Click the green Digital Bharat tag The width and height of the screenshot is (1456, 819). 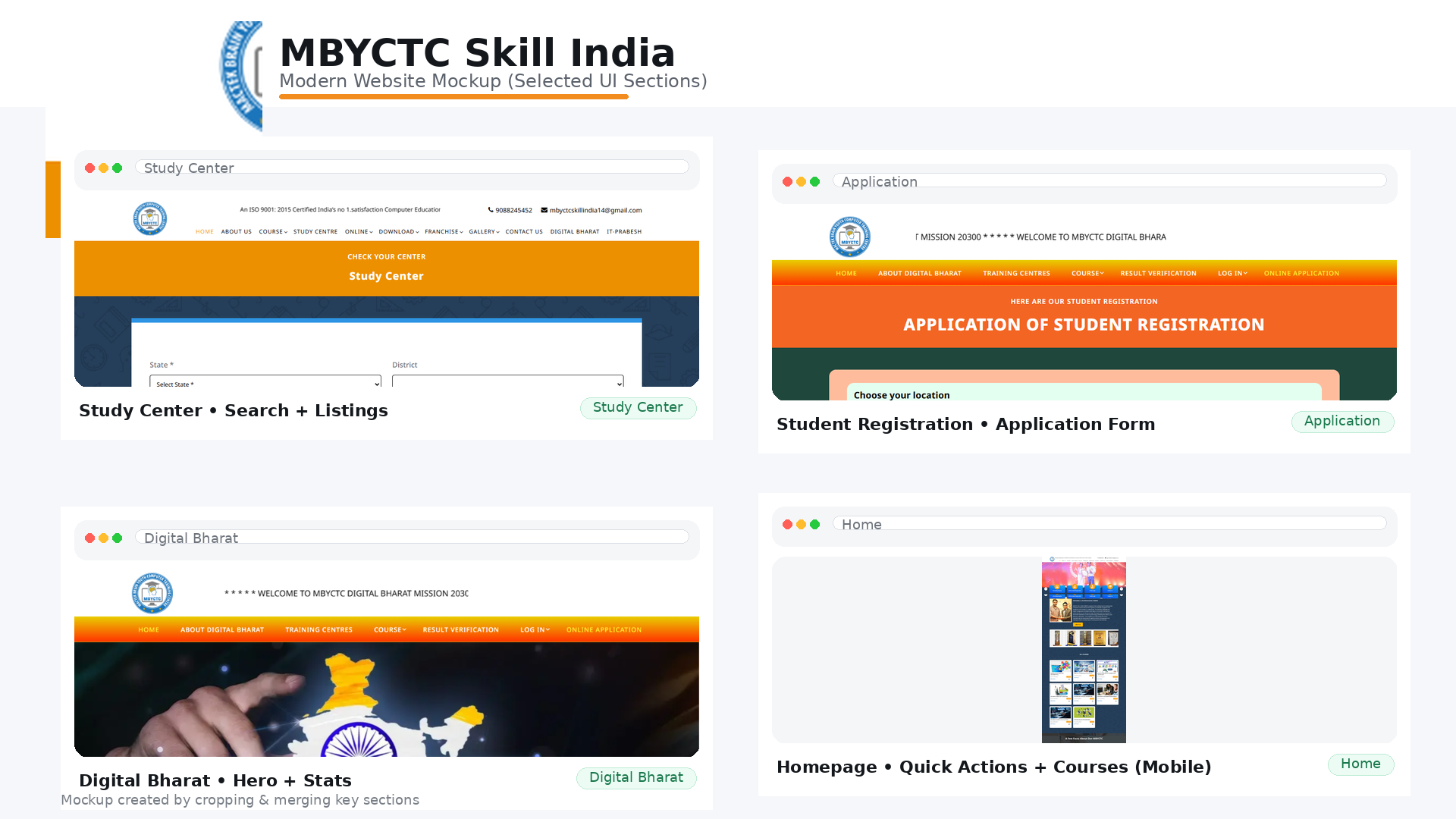click(x=636, y=778)
